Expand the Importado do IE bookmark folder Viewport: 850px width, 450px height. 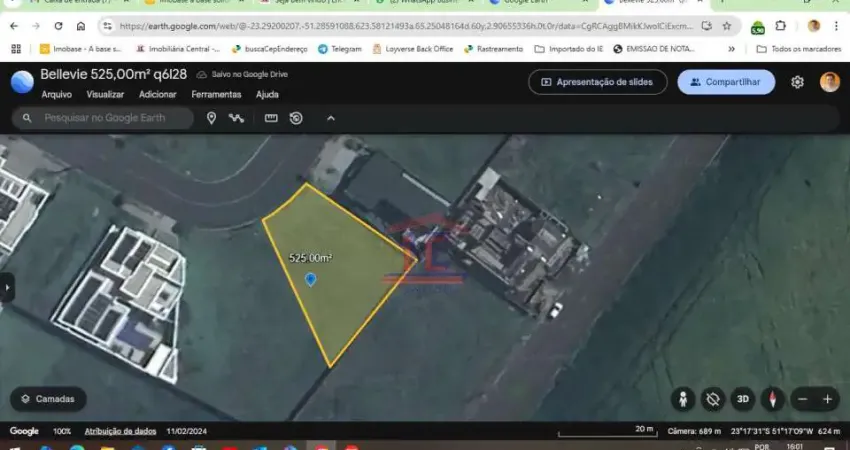(569, 49)
